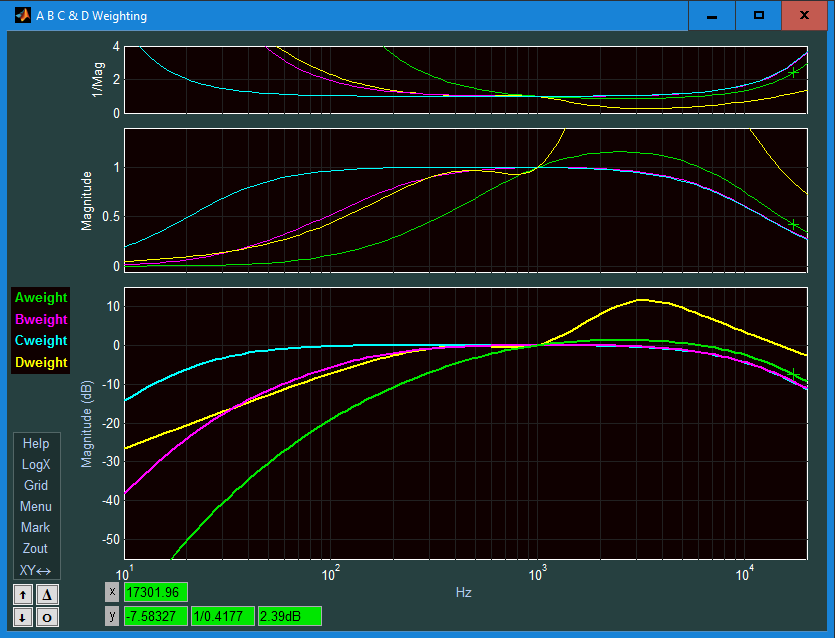Hide the Aweight trace in legend
This screenshot has height=638, width=835.
[41, 298]
